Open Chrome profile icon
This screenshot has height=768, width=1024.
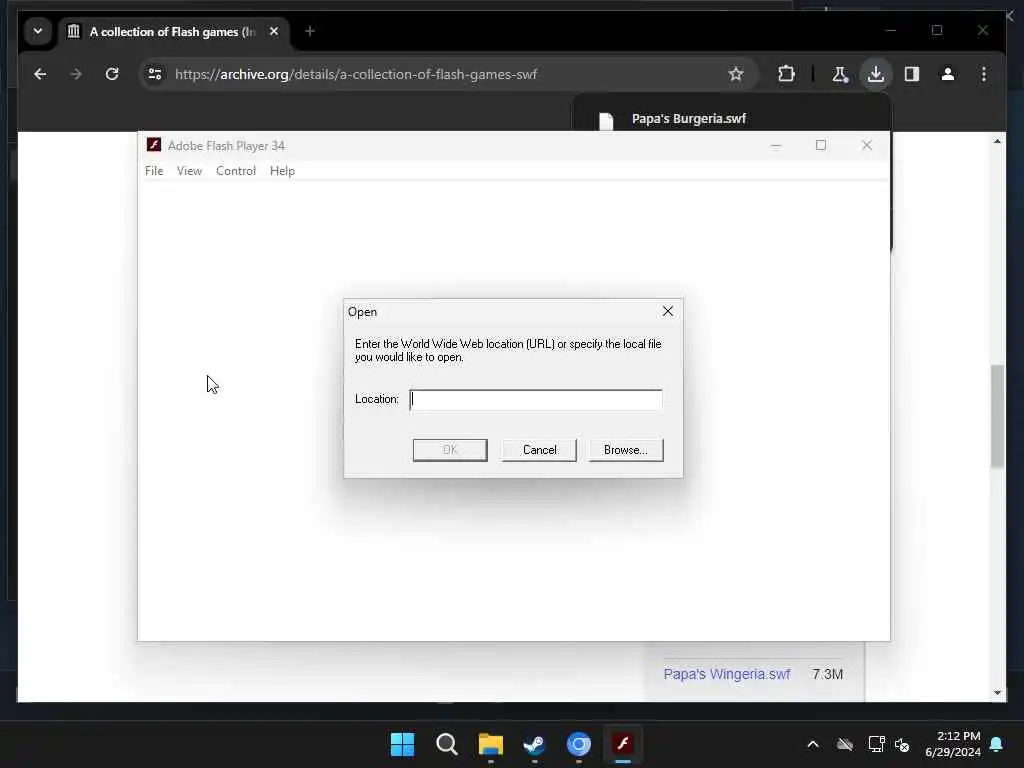948,74
